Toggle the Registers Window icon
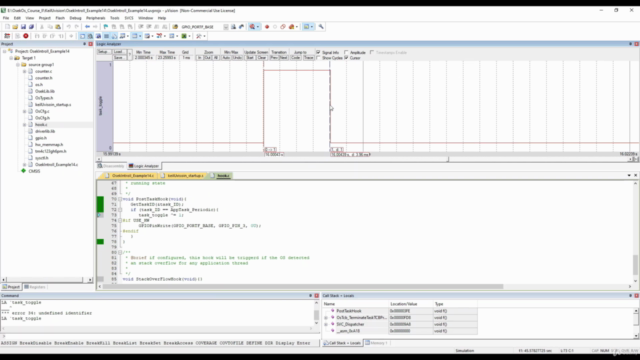This screenshot has width=640, height=360. point(106,36)
